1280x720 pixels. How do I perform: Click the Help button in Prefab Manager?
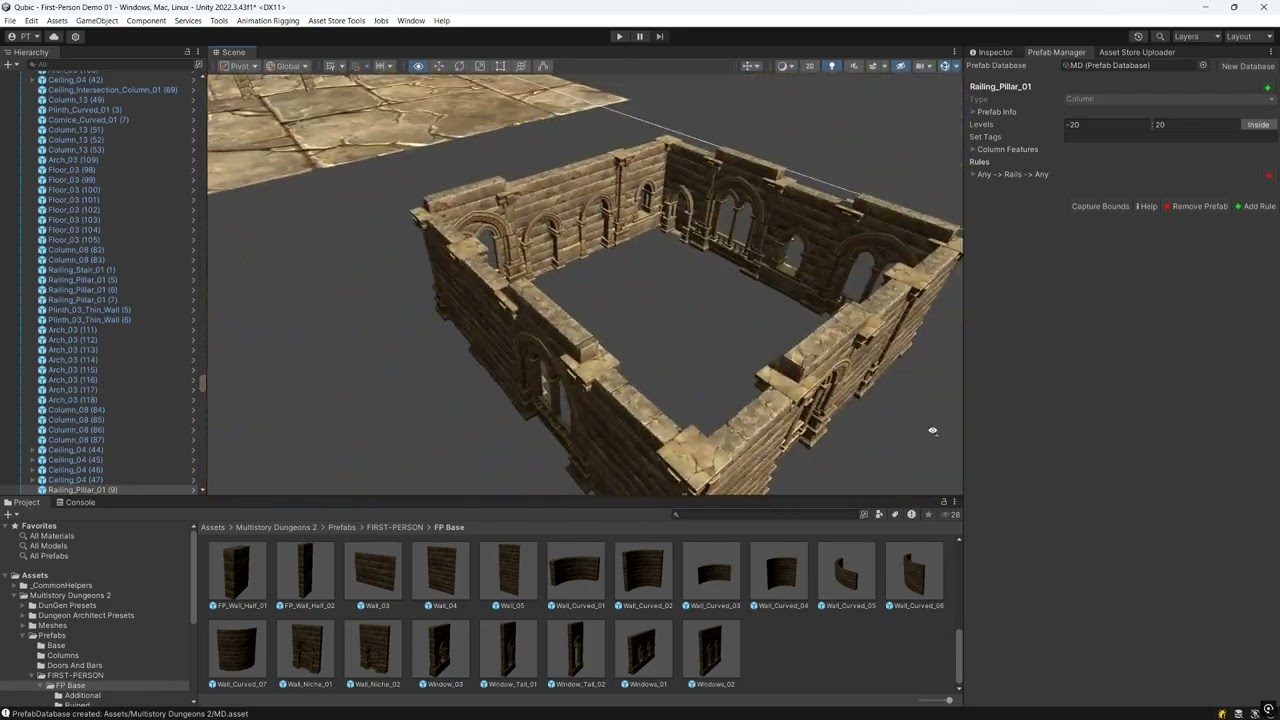1147,206
